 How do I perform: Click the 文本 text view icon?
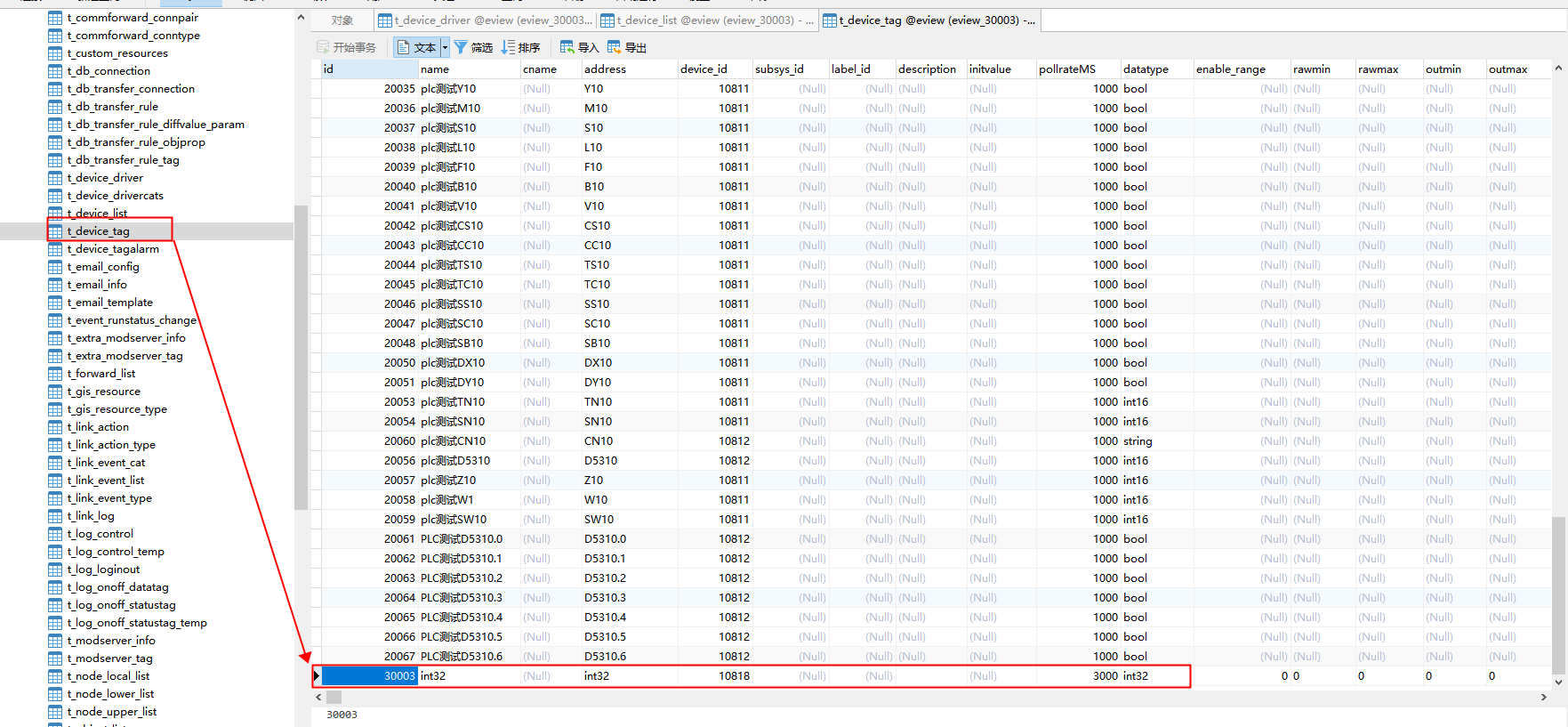[x=404, y=47]
